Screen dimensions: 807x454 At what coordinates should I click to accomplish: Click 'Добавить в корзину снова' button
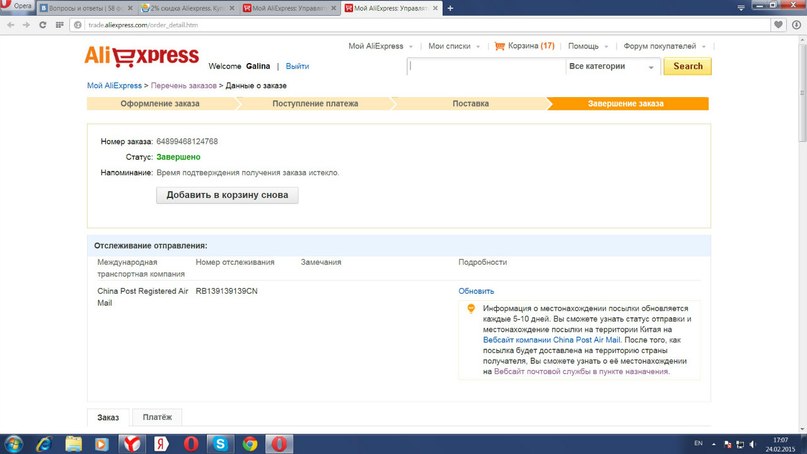227,195
